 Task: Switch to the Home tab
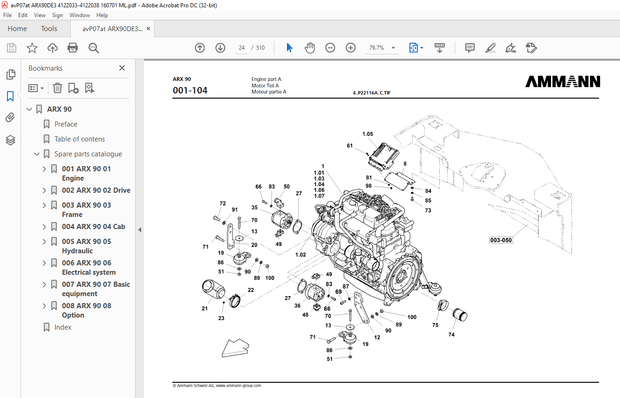click(17, 28)
